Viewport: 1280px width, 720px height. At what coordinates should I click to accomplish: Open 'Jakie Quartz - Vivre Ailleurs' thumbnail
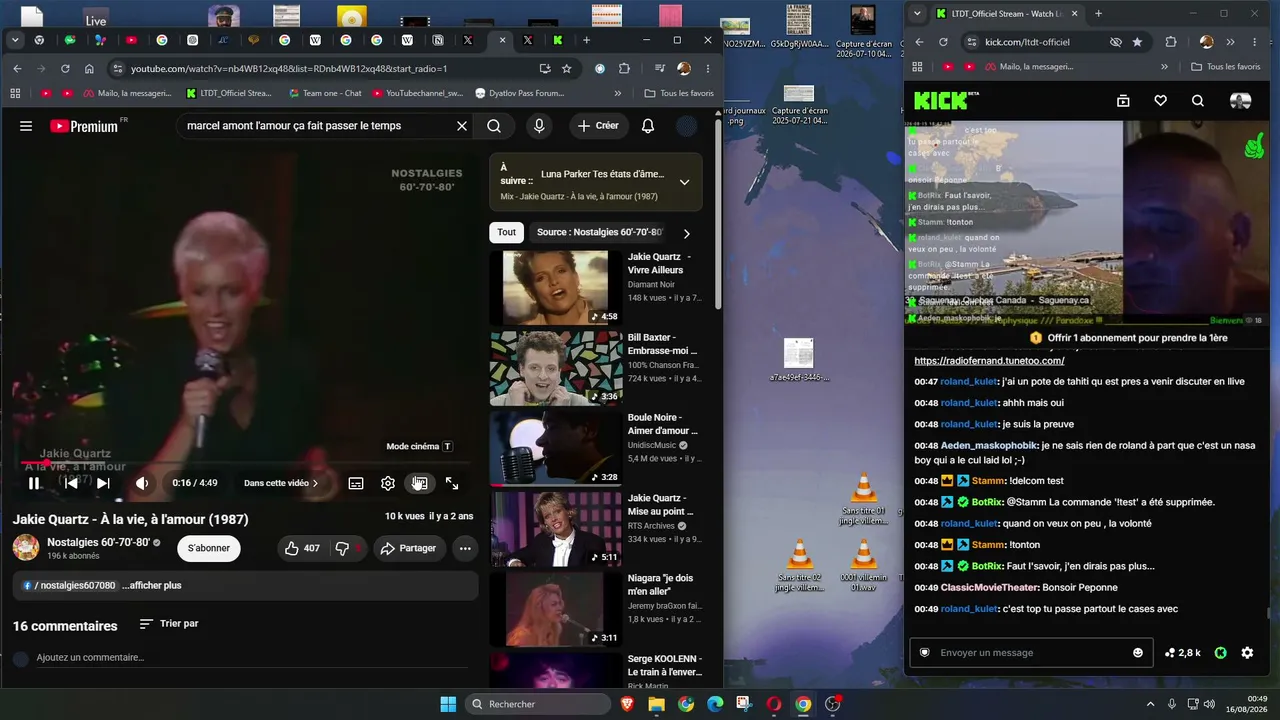click(555, 288)
